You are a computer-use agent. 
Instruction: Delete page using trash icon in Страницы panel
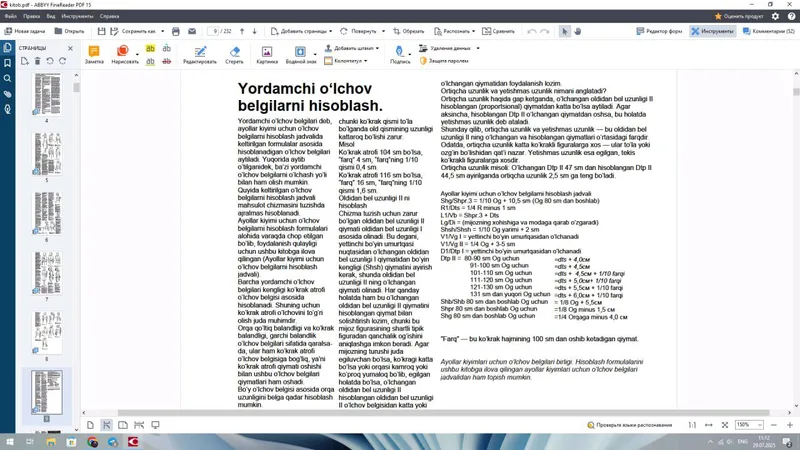click(37, 61)
